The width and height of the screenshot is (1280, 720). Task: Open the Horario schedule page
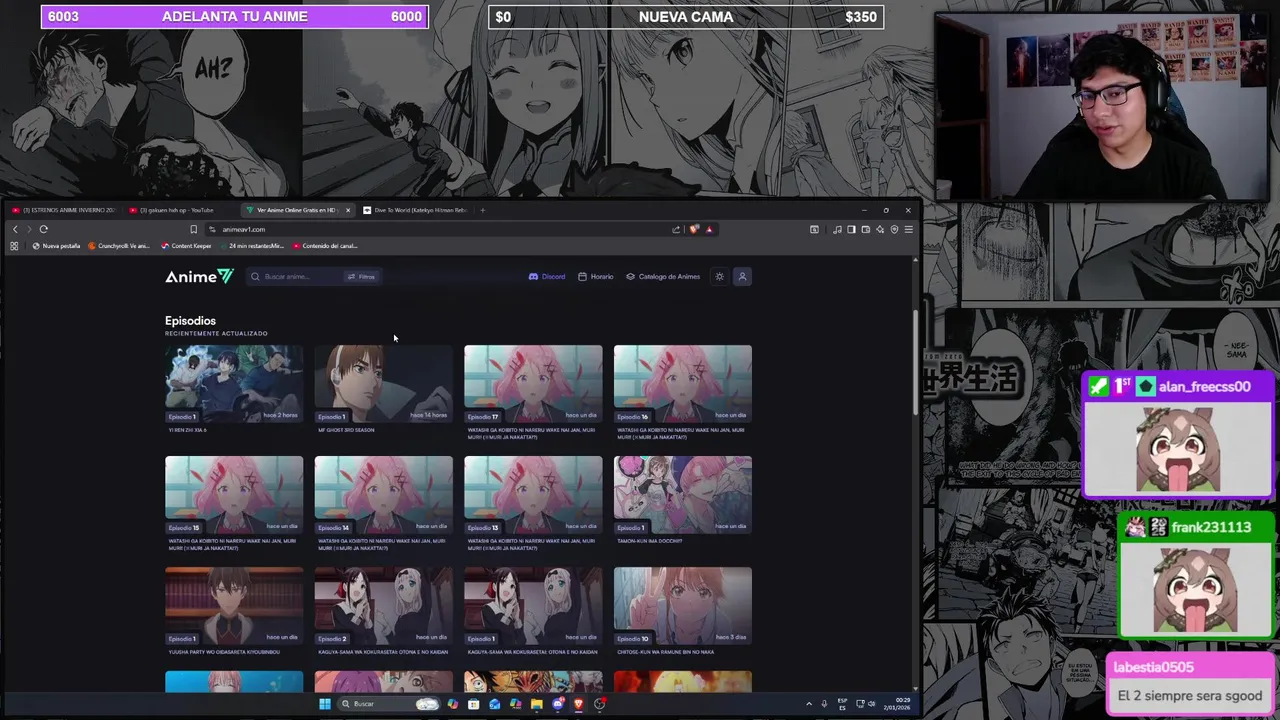[x=596, y=276]
